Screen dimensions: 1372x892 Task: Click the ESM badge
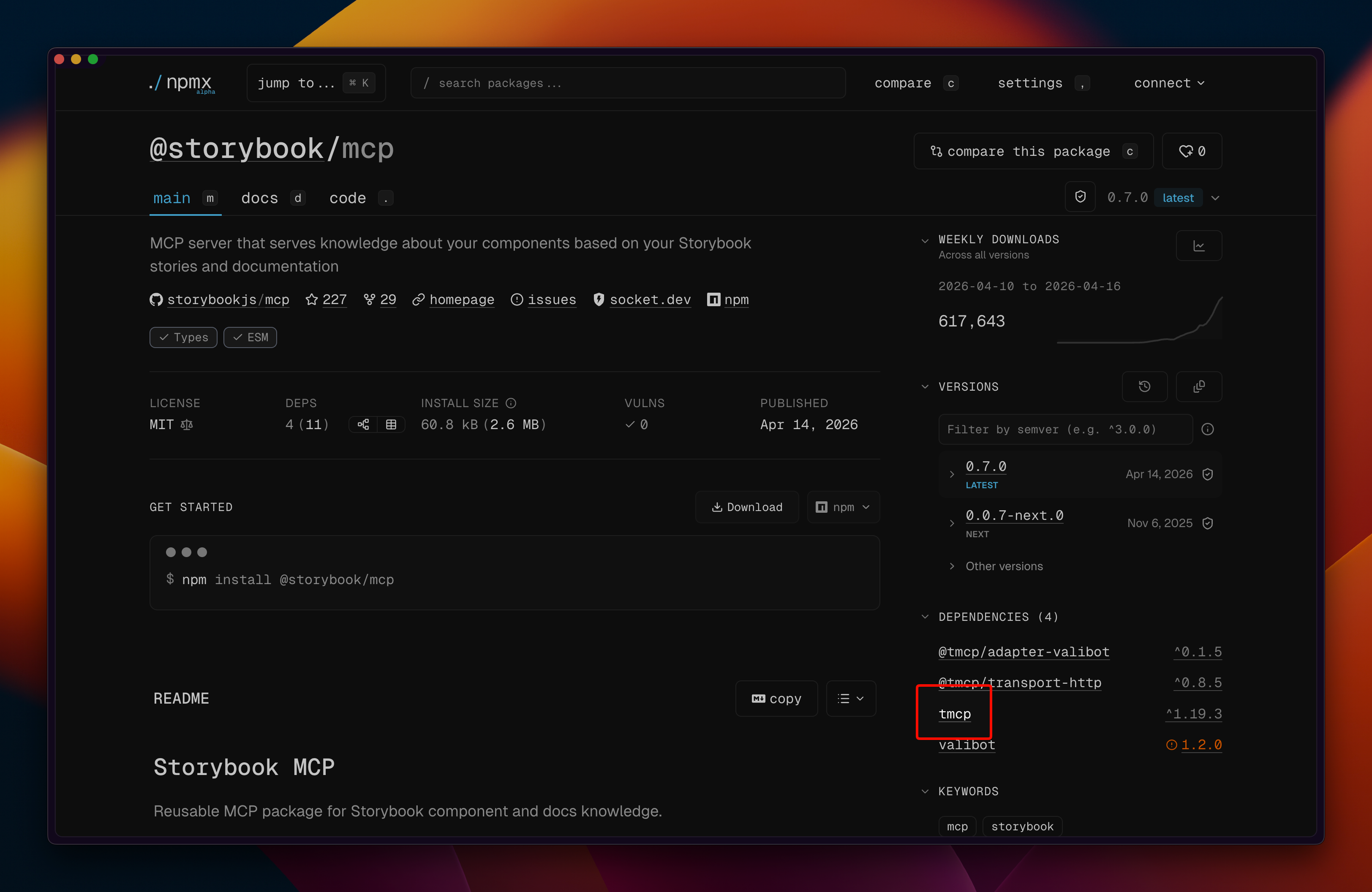250,337
